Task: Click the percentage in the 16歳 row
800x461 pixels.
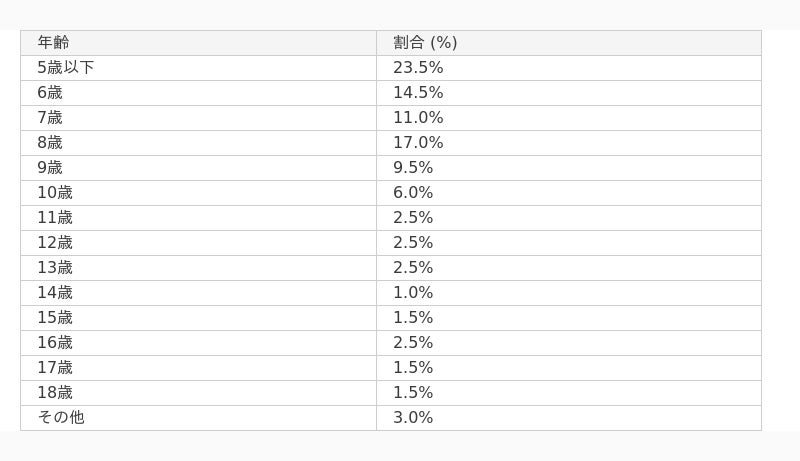Action: tap(413, 343)
